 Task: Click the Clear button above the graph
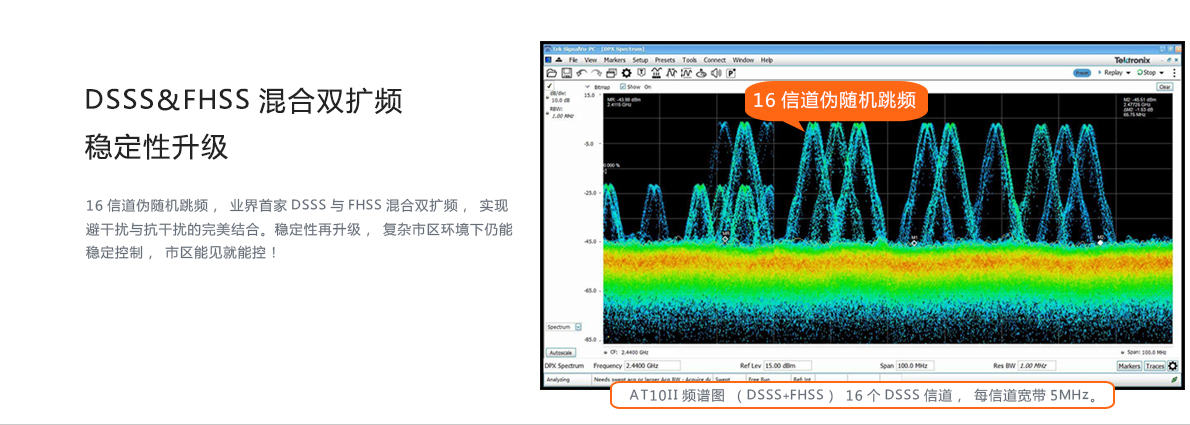coord(1164,87)
